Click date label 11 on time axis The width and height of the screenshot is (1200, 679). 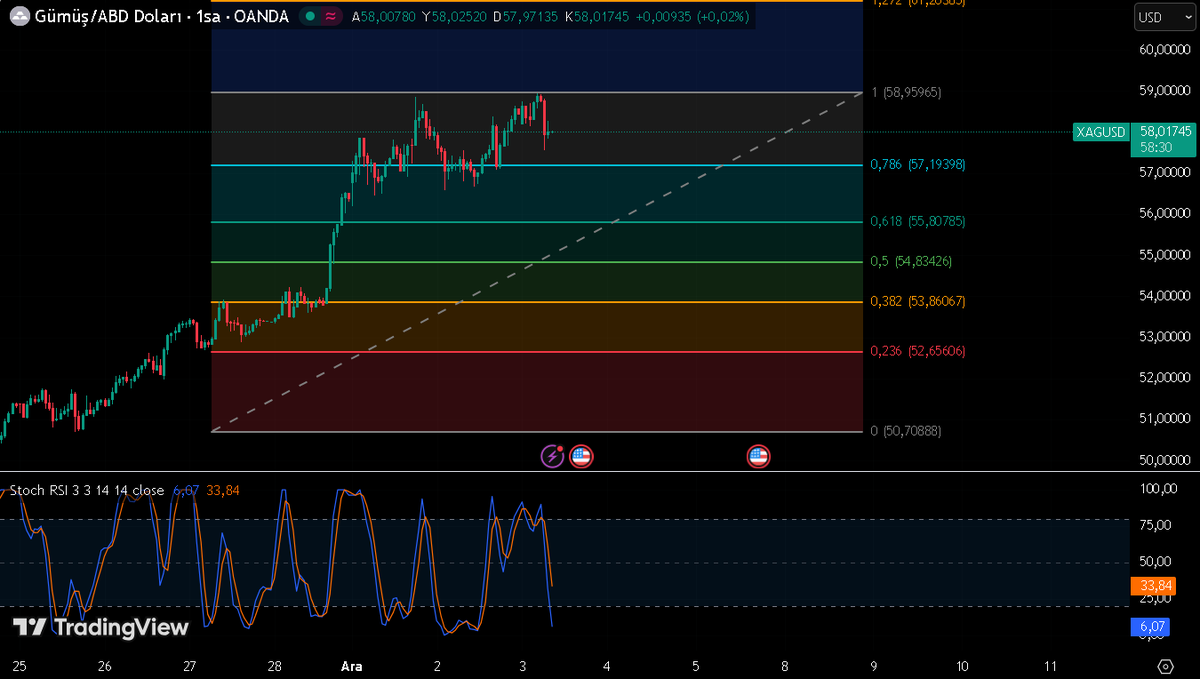tap(1050, 666)
